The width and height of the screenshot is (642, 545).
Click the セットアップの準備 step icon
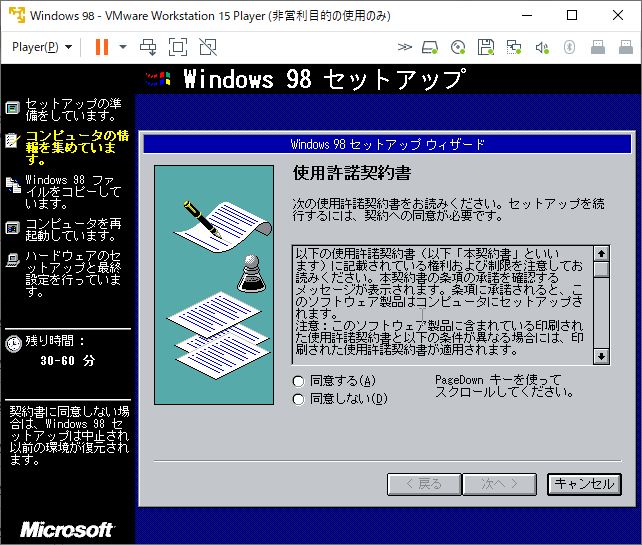(12, 108)
